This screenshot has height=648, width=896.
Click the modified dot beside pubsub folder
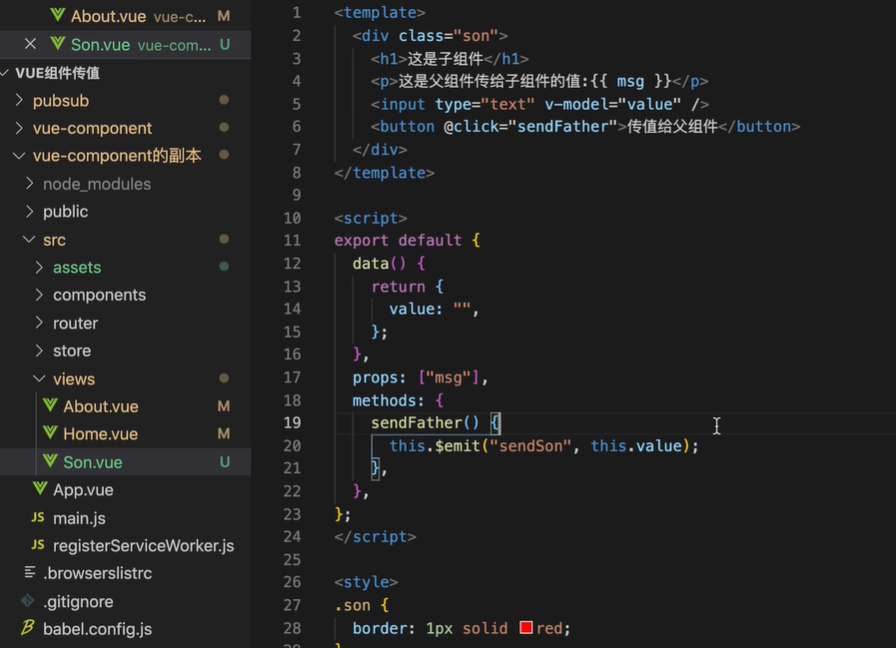click(224, 100)
